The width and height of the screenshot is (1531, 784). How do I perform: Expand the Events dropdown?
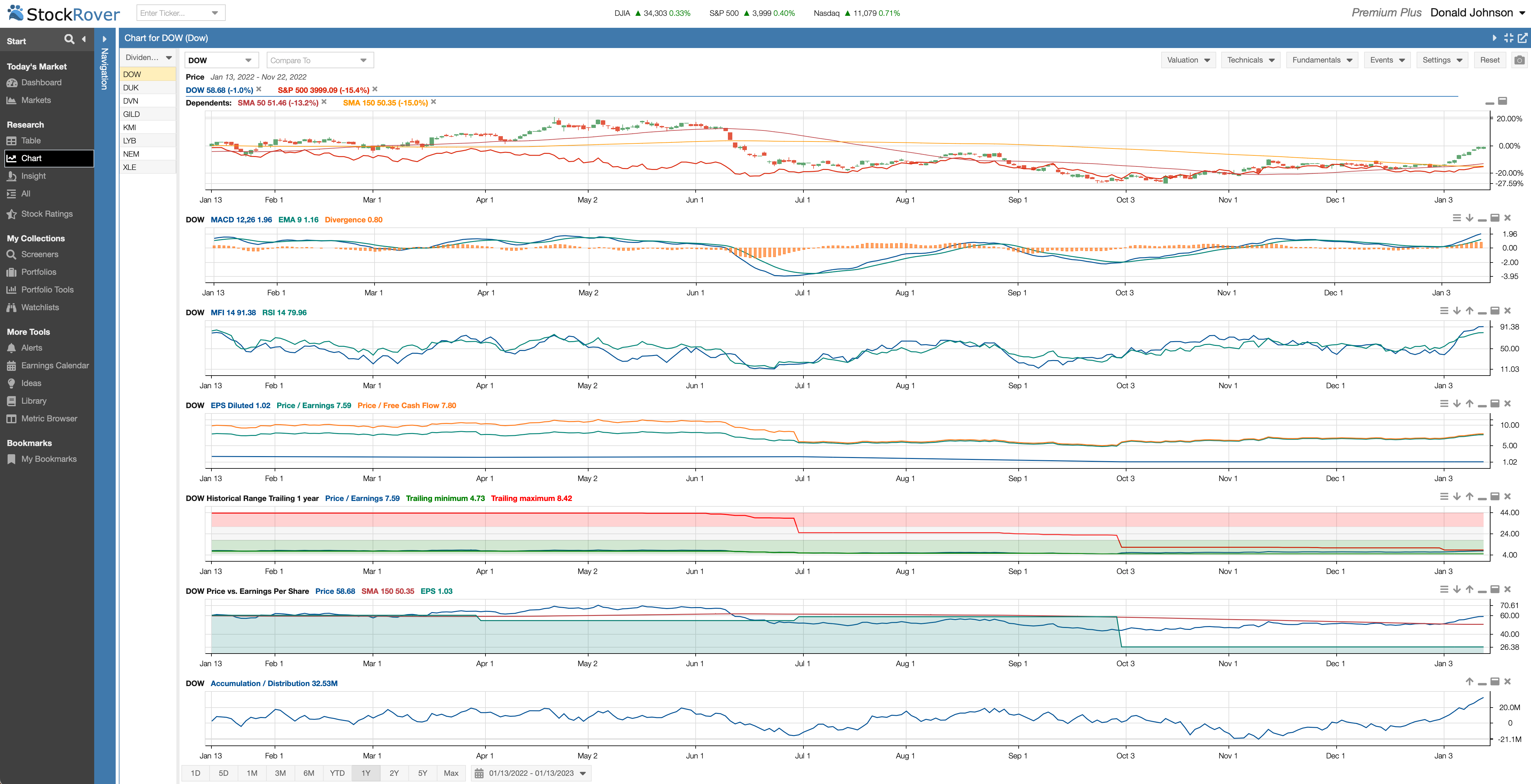coord(1387,60)
